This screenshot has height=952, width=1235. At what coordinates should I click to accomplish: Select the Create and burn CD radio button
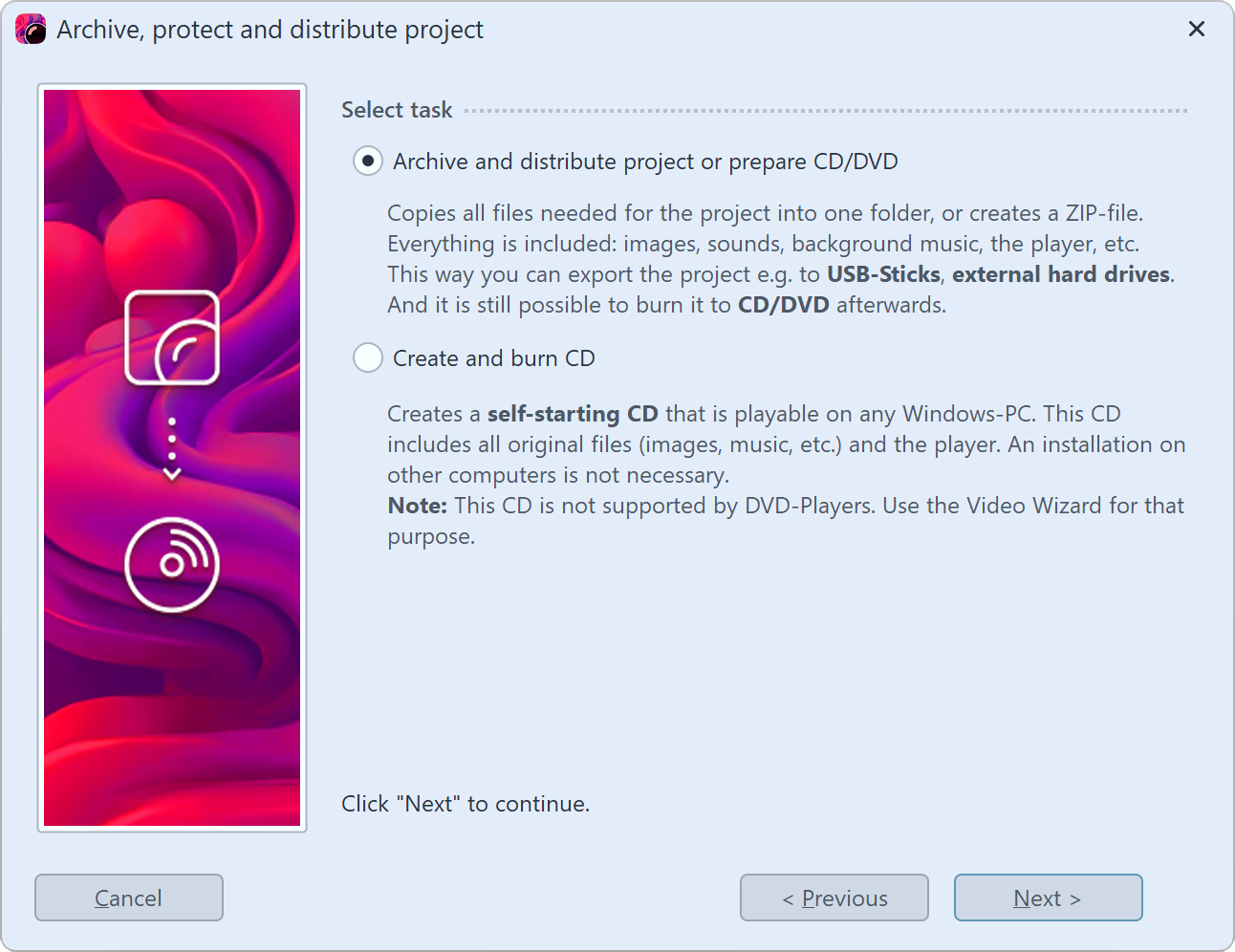click(x=368, y=358)
